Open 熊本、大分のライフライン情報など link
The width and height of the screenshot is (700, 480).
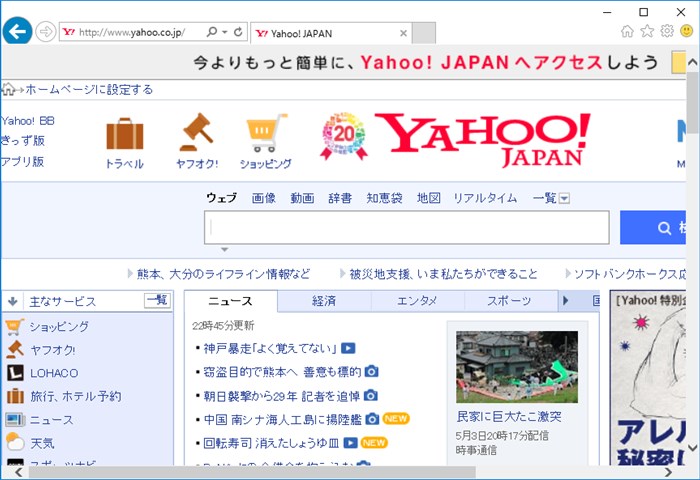click(223, 274)
